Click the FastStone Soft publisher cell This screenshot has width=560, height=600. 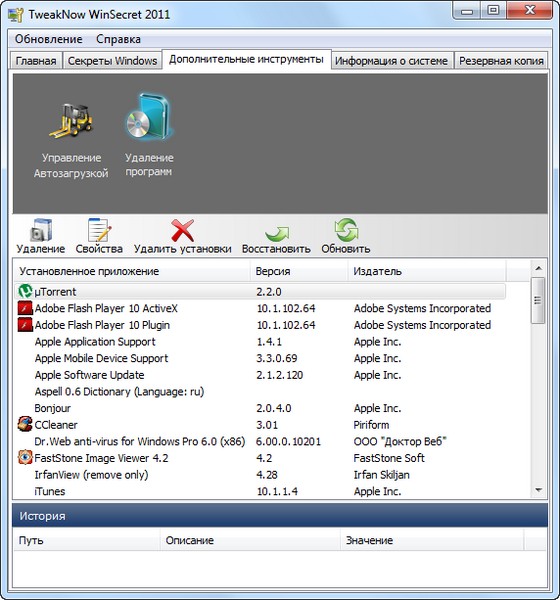pos(389,458)
